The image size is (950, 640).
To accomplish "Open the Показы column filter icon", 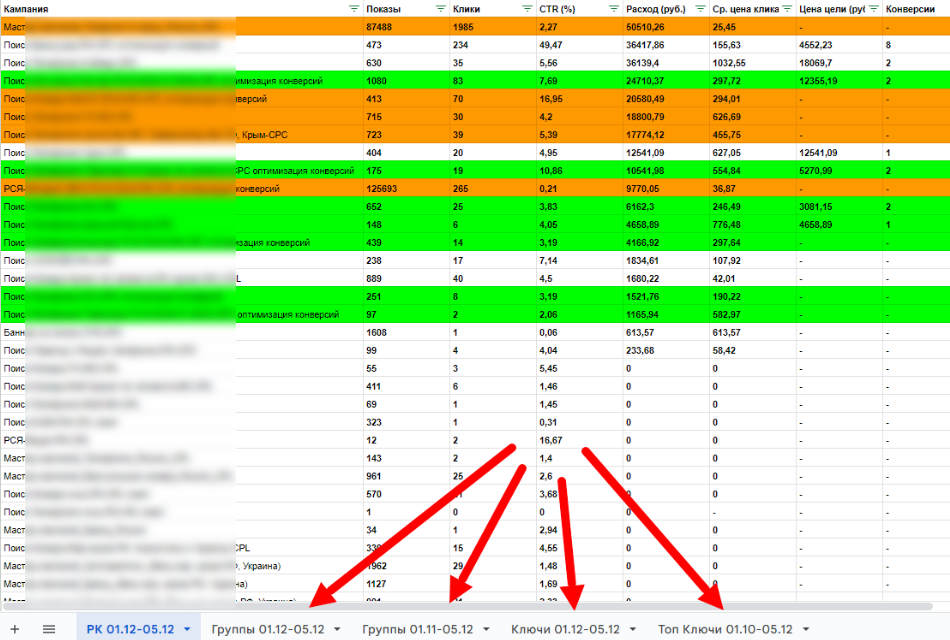I will click(x=441, y=8).
